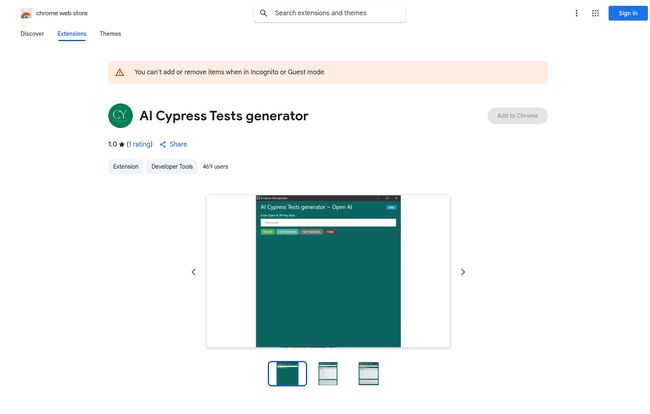This screenshot has height=414, width=650.
Task: Click the Share link
Action: (178, 144)
